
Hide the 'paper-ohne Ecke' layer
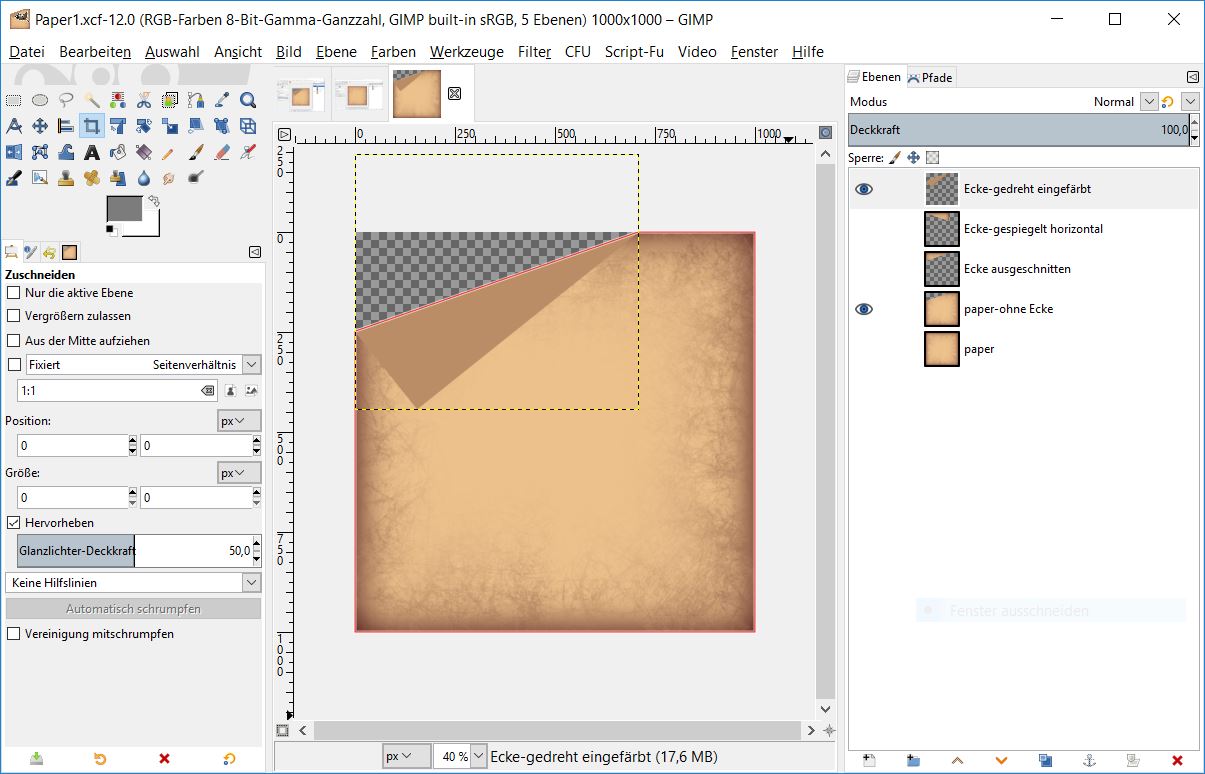coord(864,309)
